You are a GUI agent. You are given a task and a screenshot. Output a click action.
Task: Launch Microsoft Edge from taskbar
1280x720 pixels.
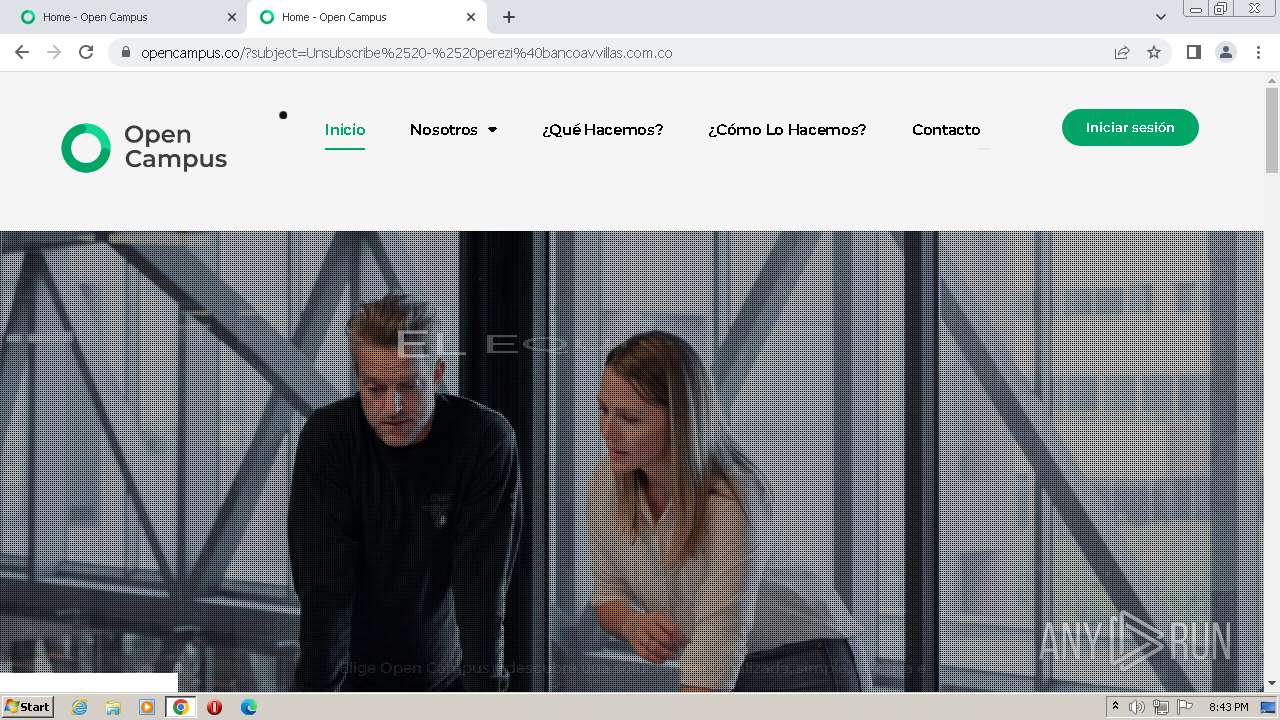(x=249, y=707)
